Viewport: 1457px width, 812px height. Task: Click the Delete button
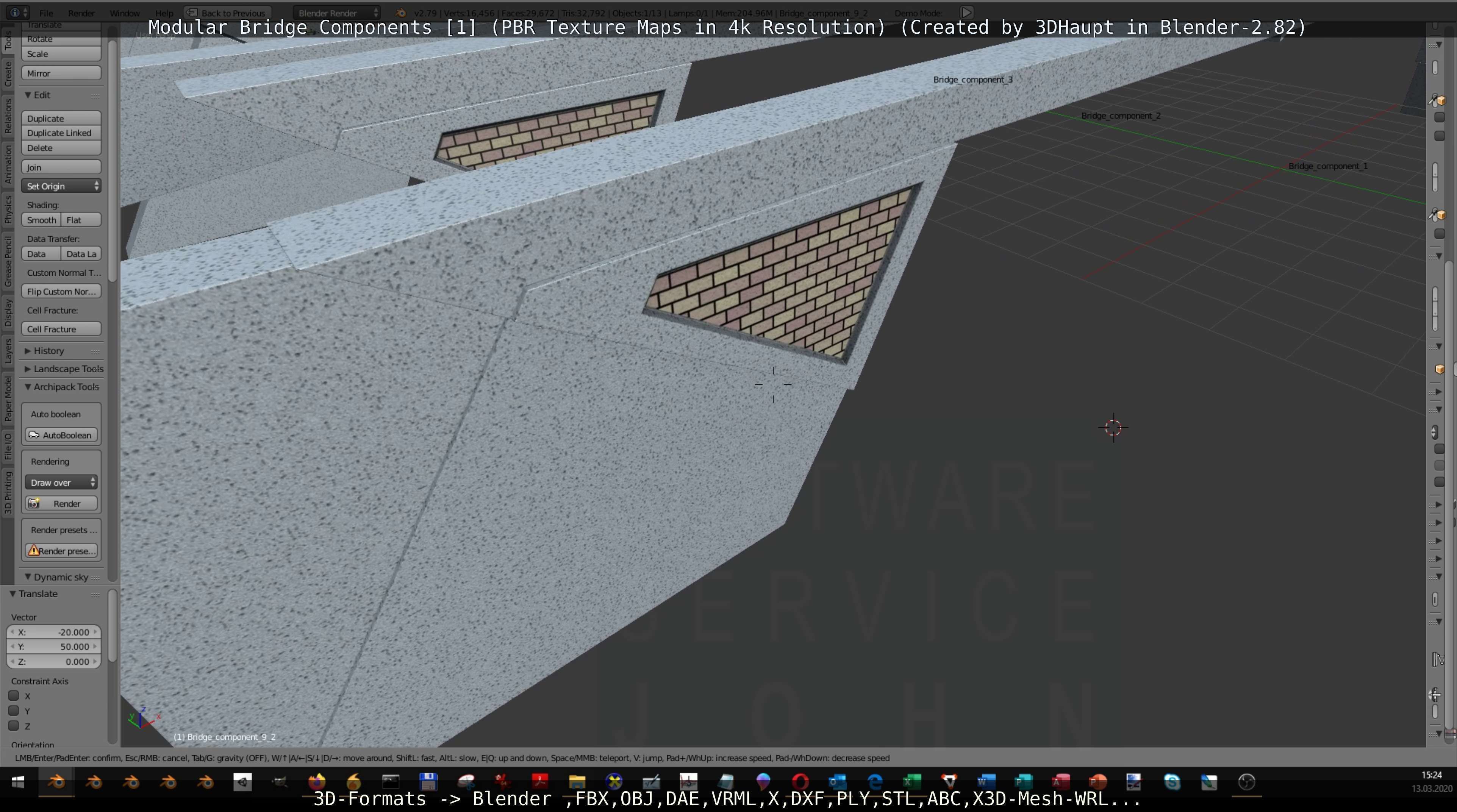coord(61,148)
